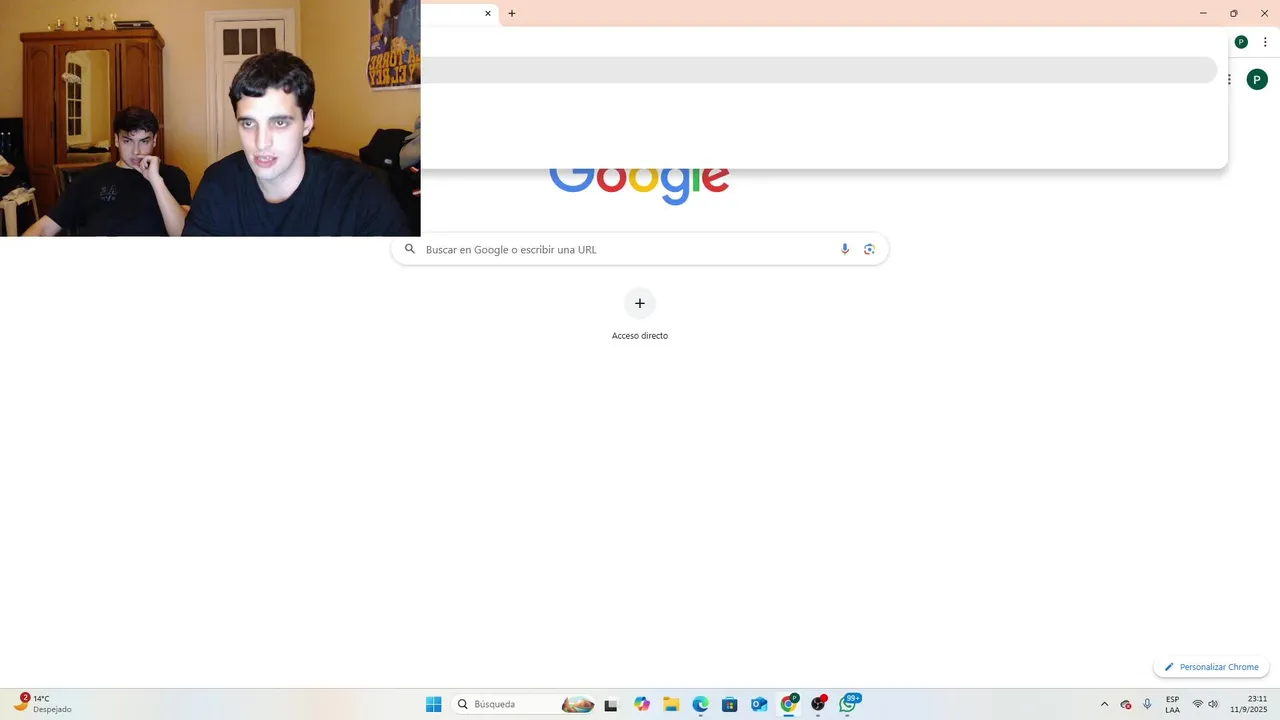Launch Microsoft Edge from the taskbar
This screenshot has width=1280, height=720.
[700, 704]
